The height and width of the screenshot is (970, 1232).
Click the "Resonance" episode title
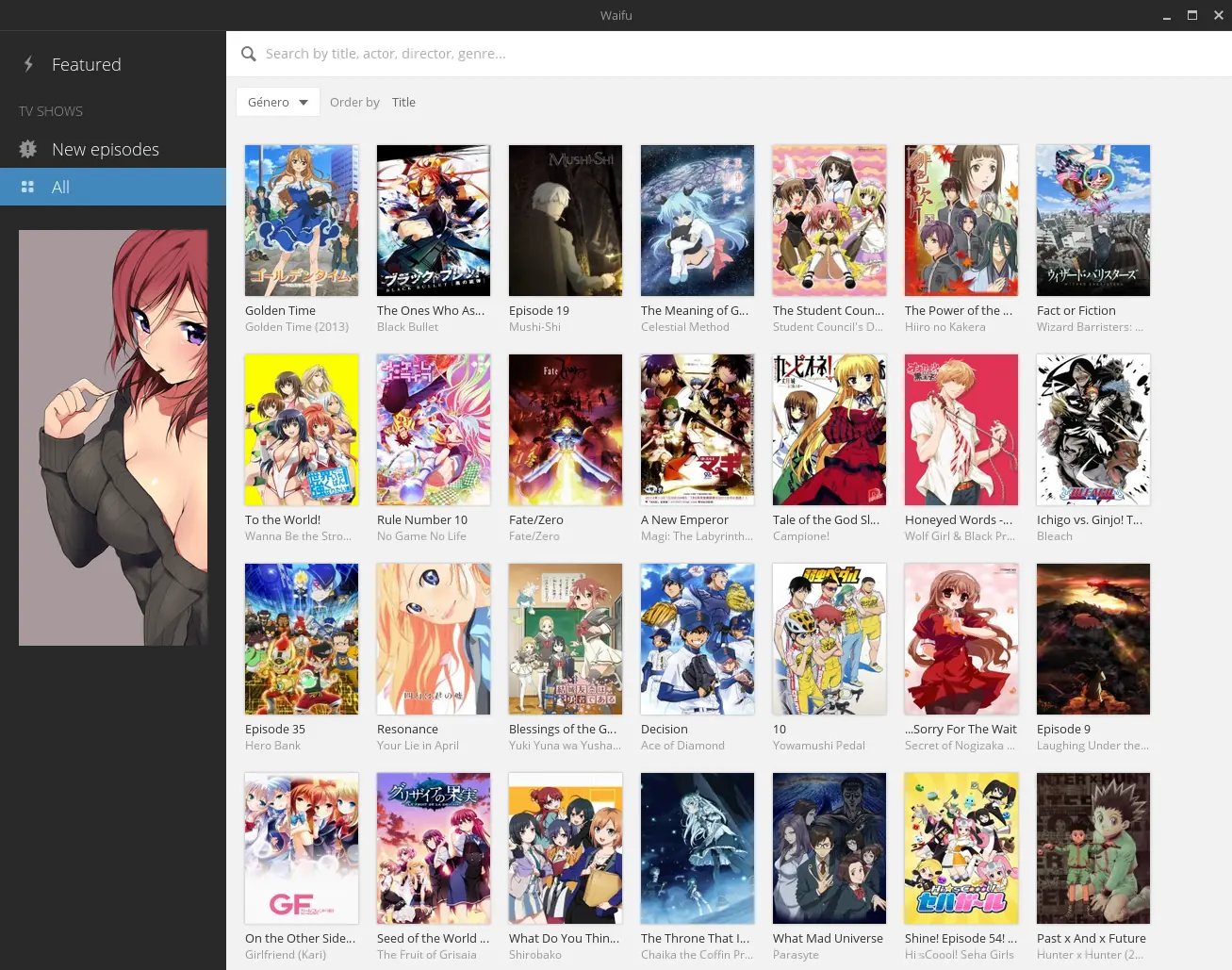point(407,729)
